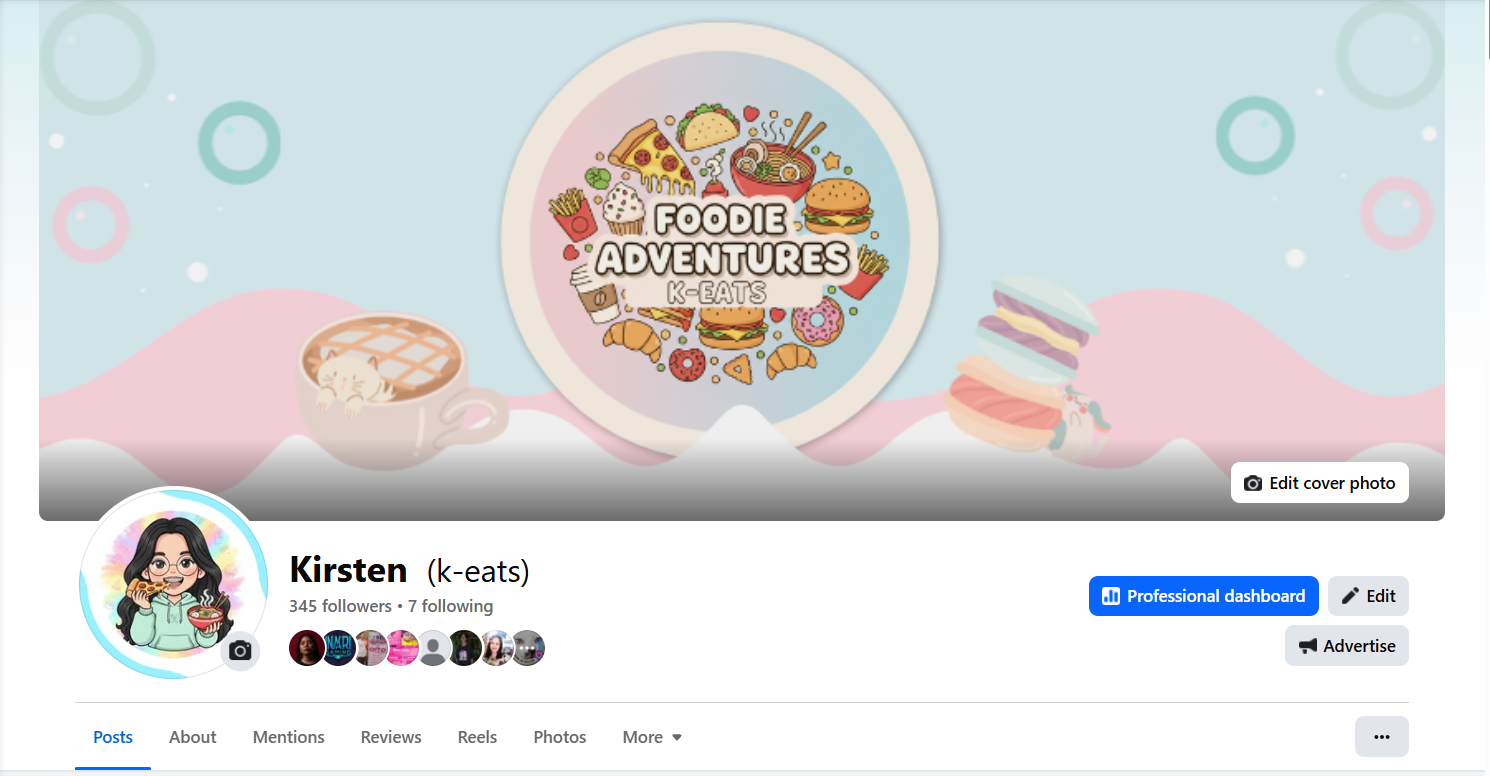Click the last follower avatar with dots

point(528,648)
